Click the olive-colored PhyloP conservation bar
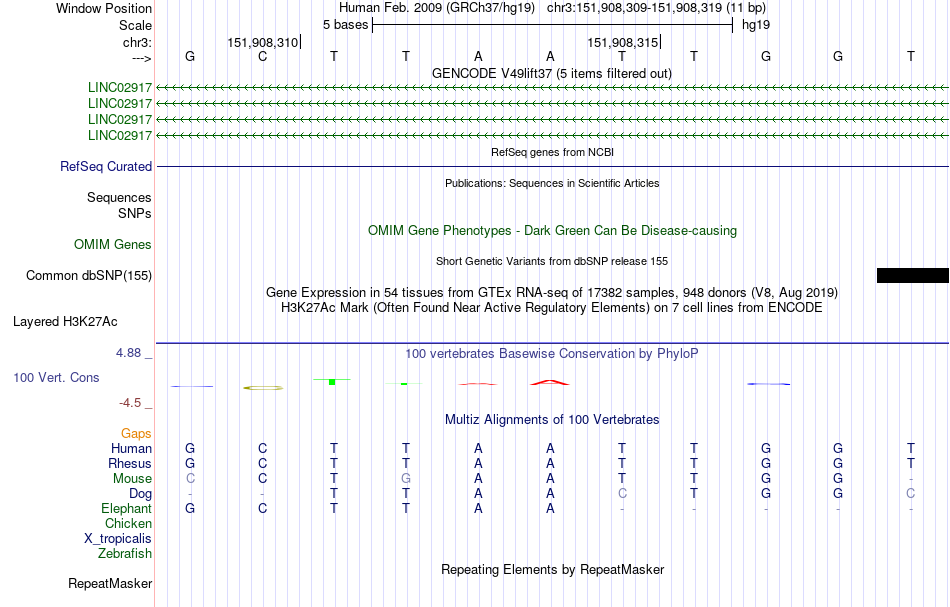This screenshot has height=607, width=950. (x=263, y=388)
